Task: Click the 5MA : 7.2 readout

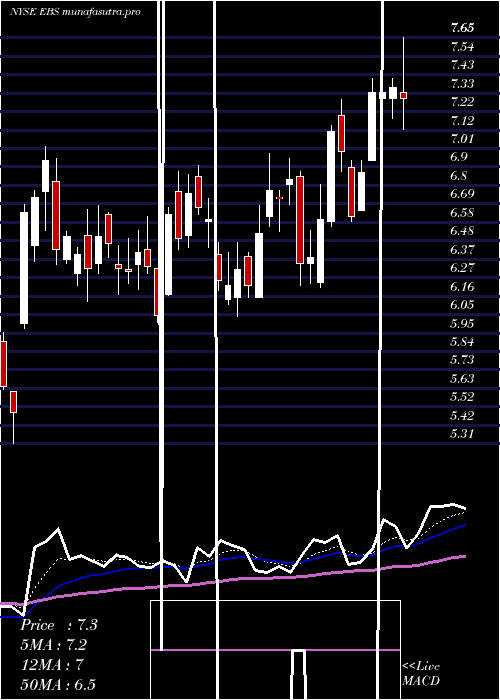Action: coord(54,645)
